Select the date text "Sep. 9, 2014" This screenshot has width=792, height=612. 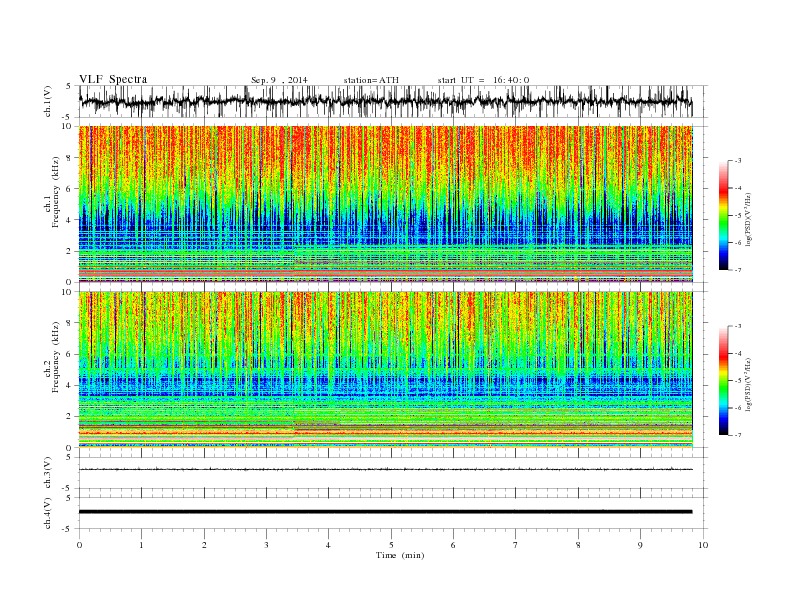279,80
